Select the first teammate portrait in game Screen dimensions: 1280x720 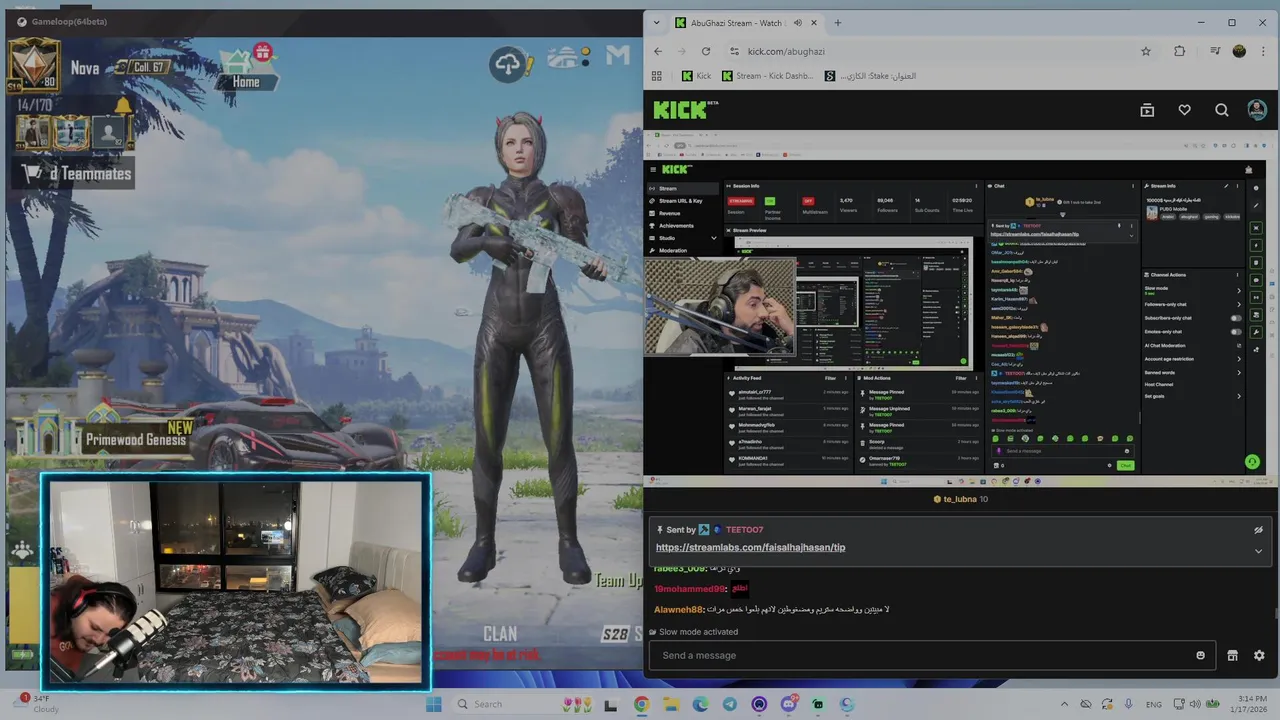(32, 132)
